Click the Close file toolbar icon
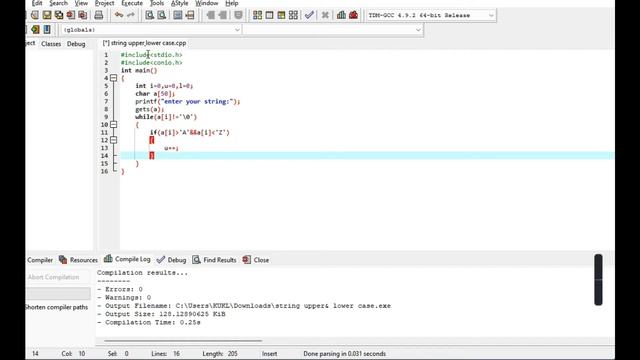Viewport: 640px width, 360px height. [71, 15]
